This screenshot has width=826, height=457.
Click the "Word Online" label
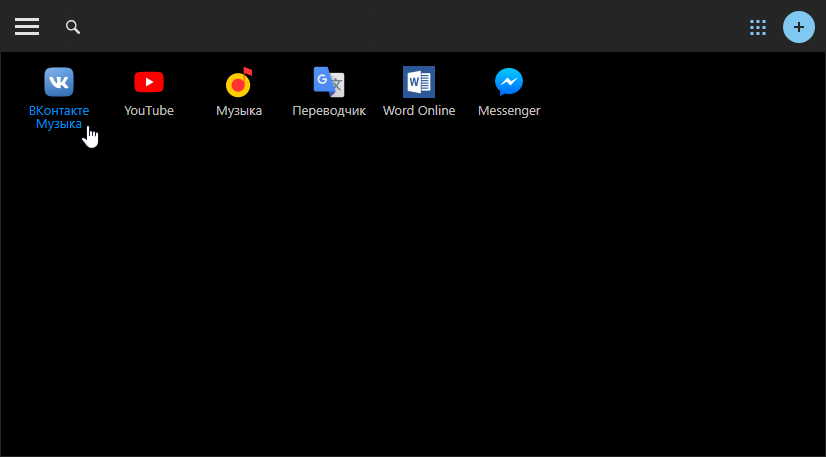419,111
